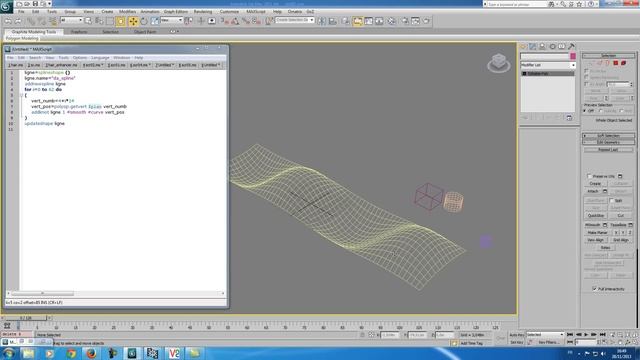Toggle the Split checkbox
The image size is (640, 360).
[611, 200]
